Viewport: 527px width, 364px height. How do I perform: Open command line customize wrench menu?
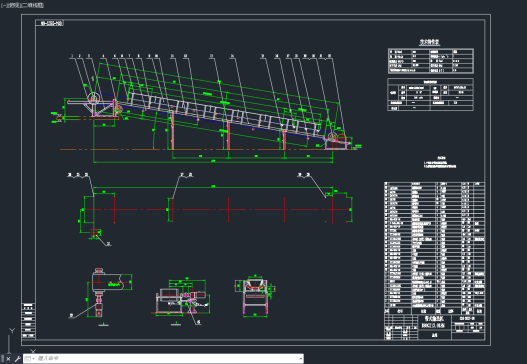(17, 359)
